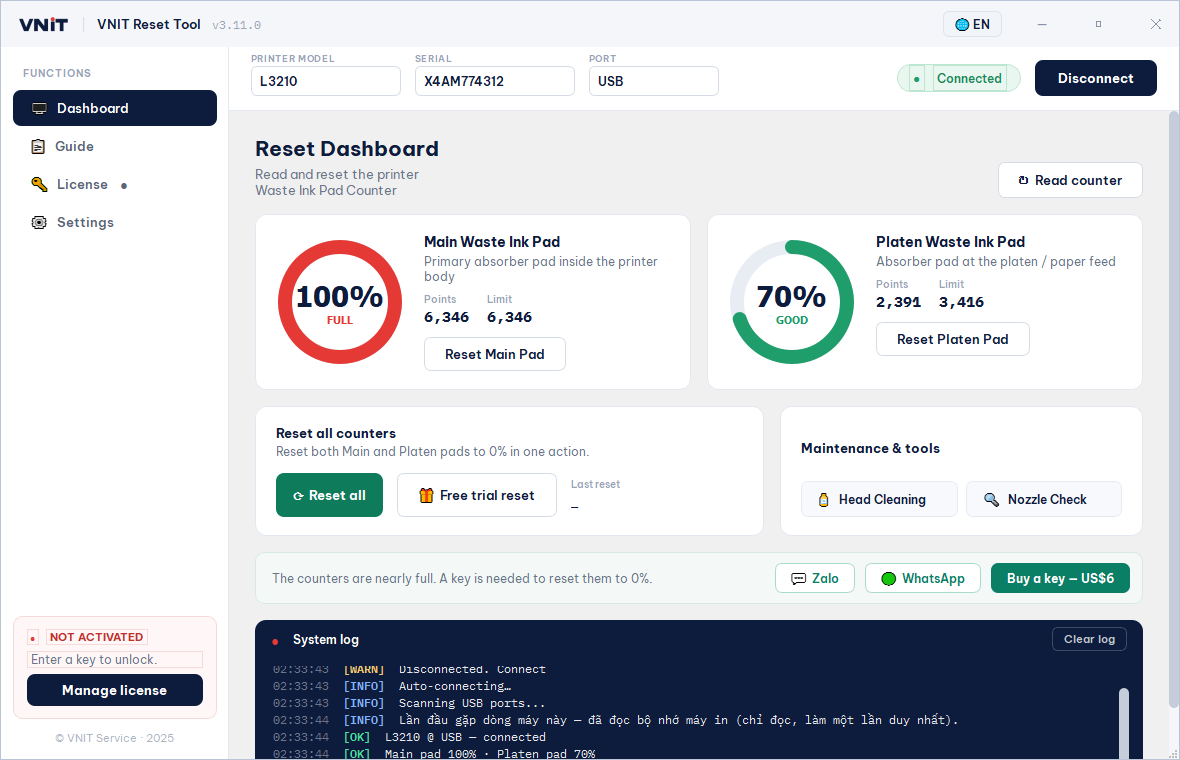Click the green Reset all button
Viewport: 1180px width, 760px height.
[330, 495]
